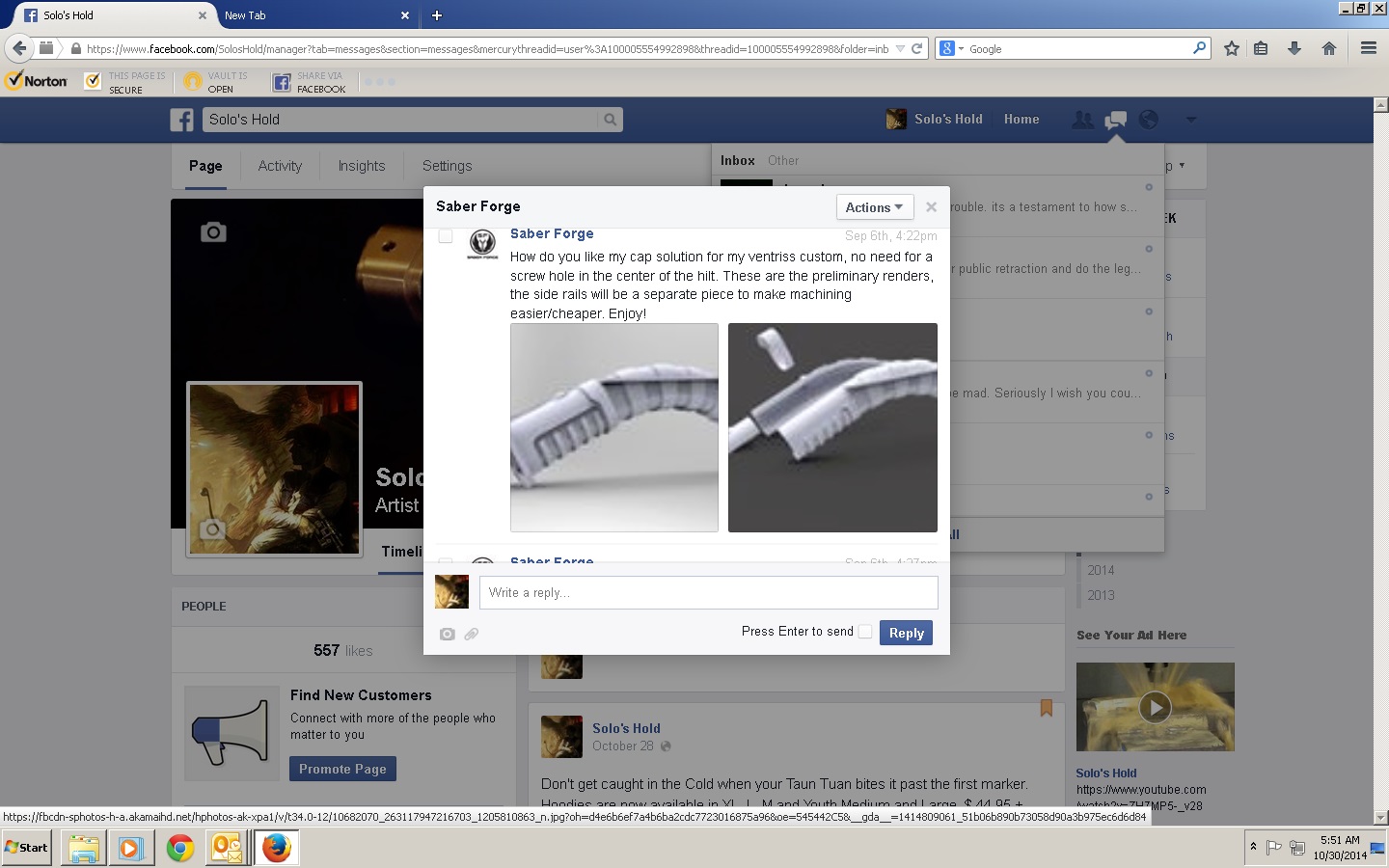Open the Insights tab
This screenshot has height=868, width=1389.
point(362,166)
